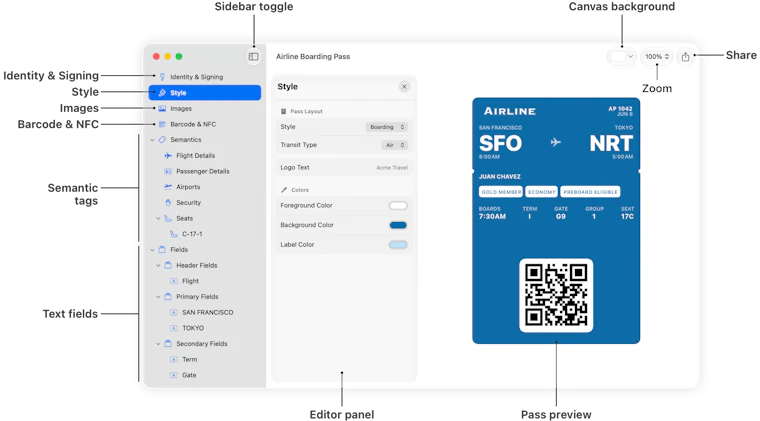The width and height of the screenshot is (760, 421).
Task: Click the text icon beside SAN FRANCISCO
Action: point(174,312)
